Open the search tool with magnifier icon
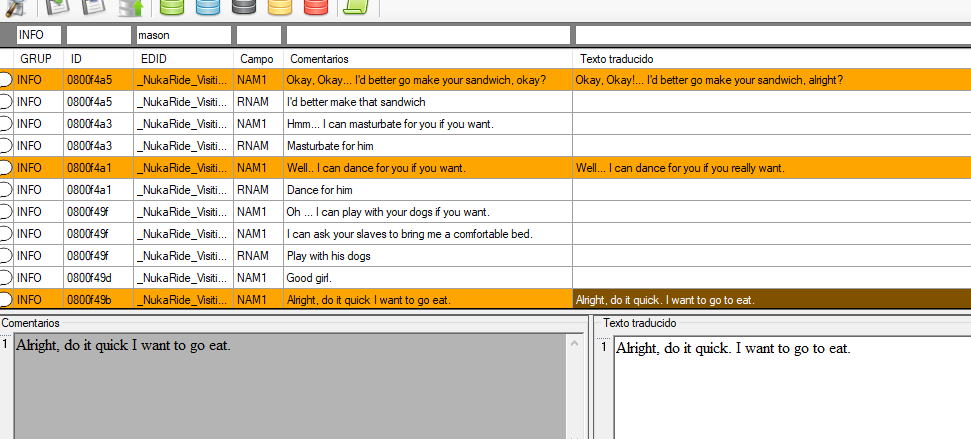Viewport: 971px width, 439px height. (14, 7)
